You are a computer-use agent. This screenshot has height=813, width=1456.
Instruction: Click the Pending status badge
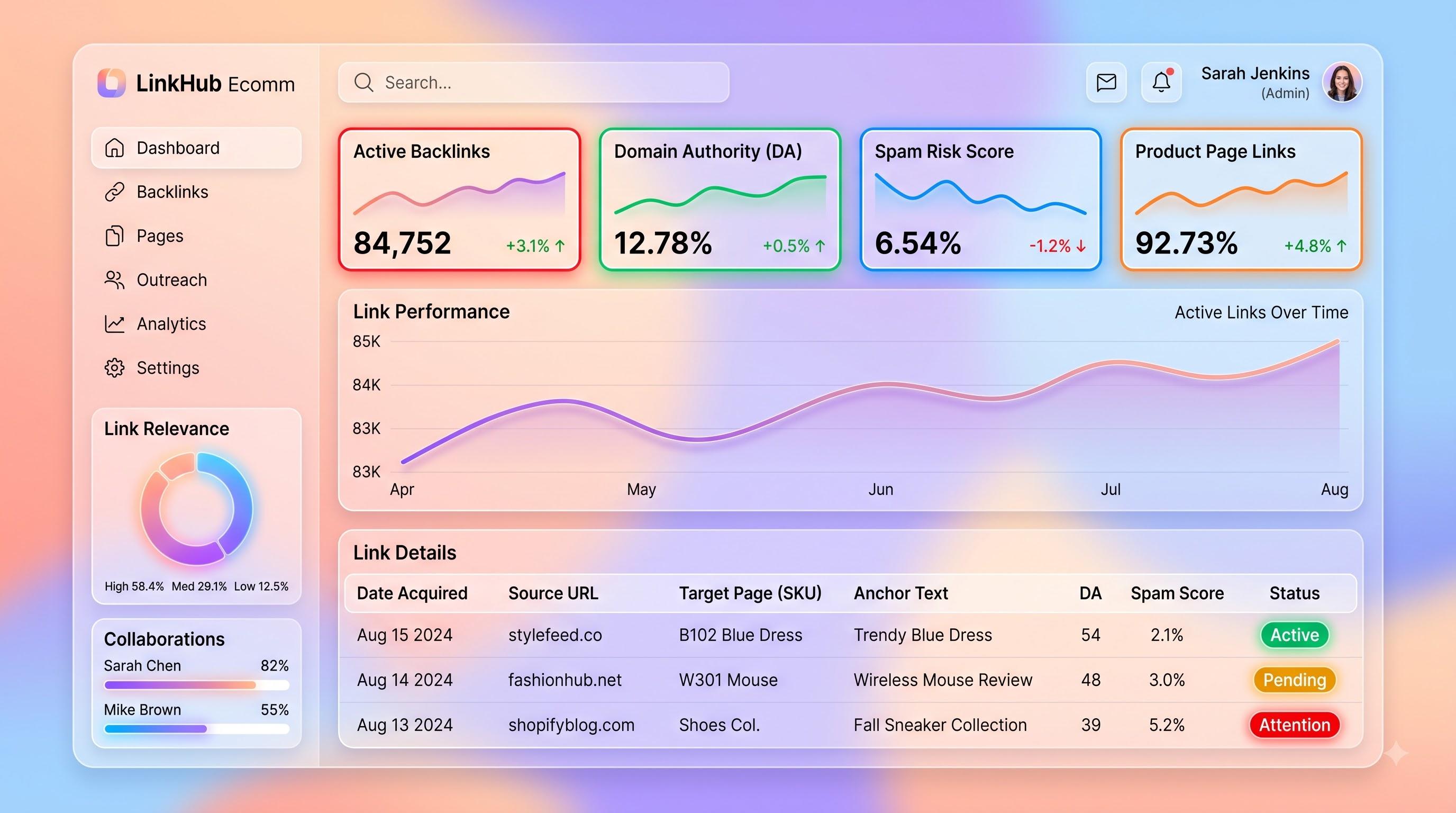click(x=1294, y=680)
